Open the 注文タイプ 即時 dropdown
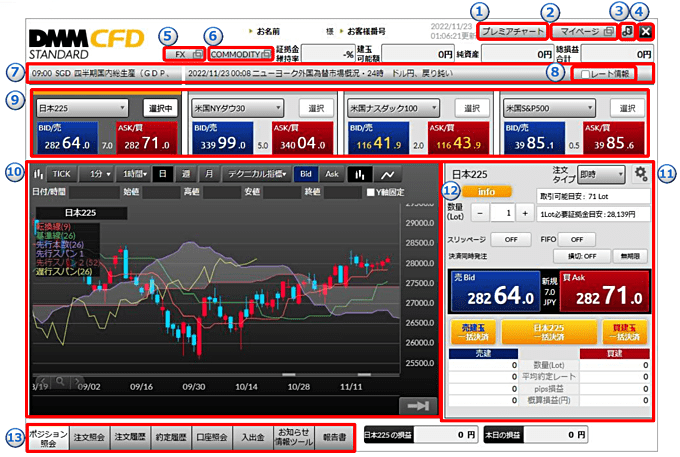This screenshot has height=457, width=680. pos(601,174)
